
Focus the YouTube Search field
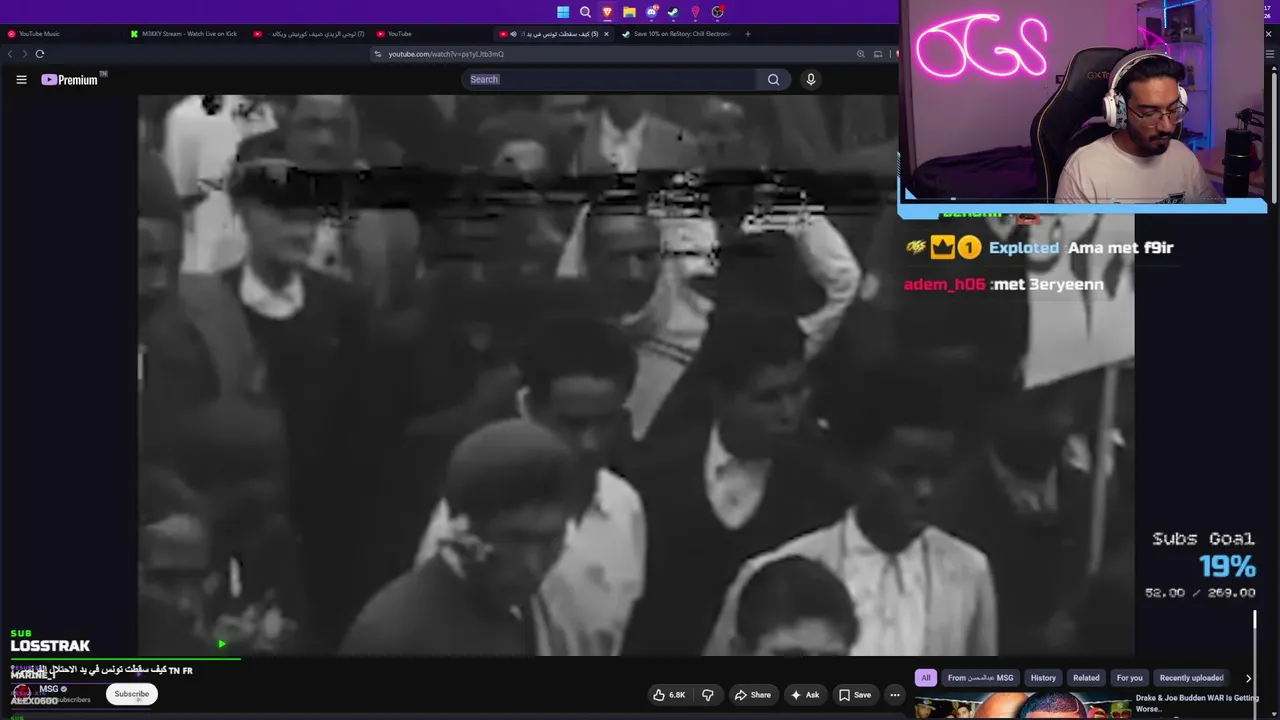pos(608,79)
